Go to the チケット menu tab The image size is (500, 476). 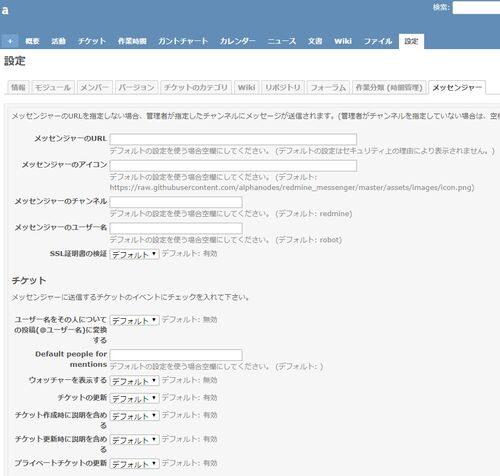pos(92,41)
